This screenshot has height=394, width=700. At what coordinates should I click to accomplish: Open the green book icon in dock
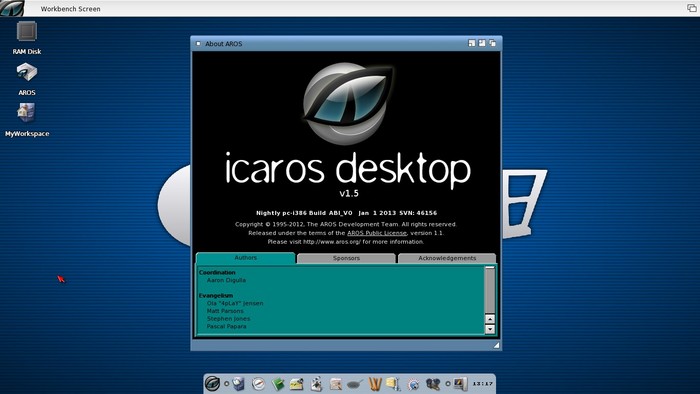coord(278,384)
